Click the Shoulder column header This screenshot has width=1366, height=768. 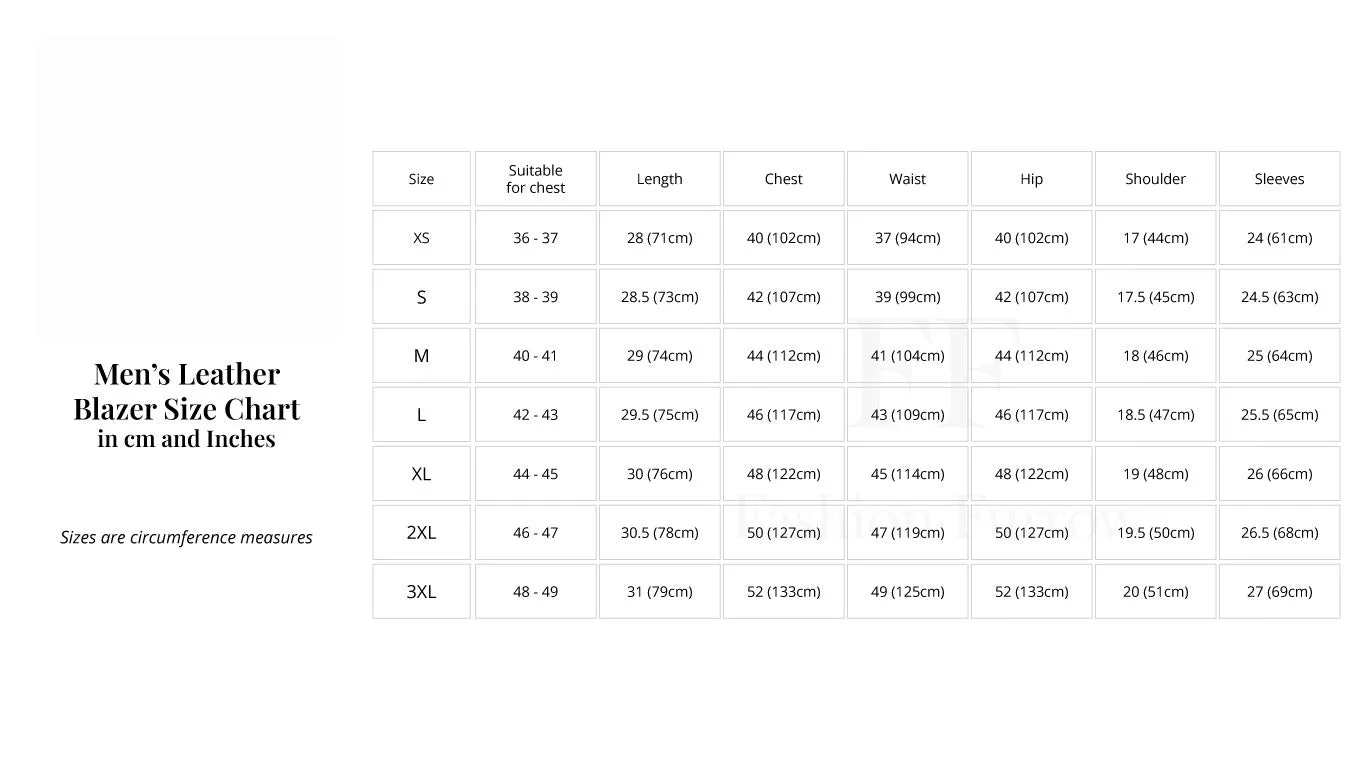point(1155,179)
